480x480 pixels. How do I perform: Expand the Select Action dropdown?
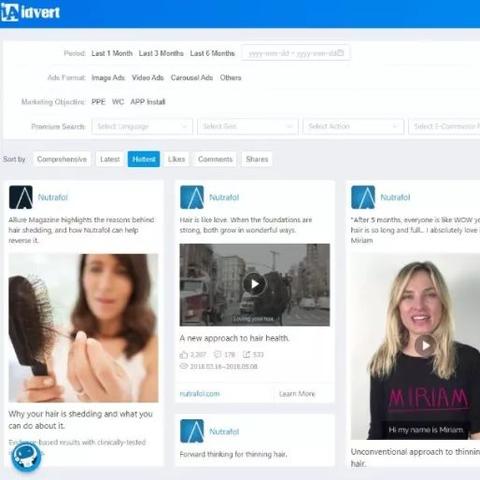click(x=353, y=126)
